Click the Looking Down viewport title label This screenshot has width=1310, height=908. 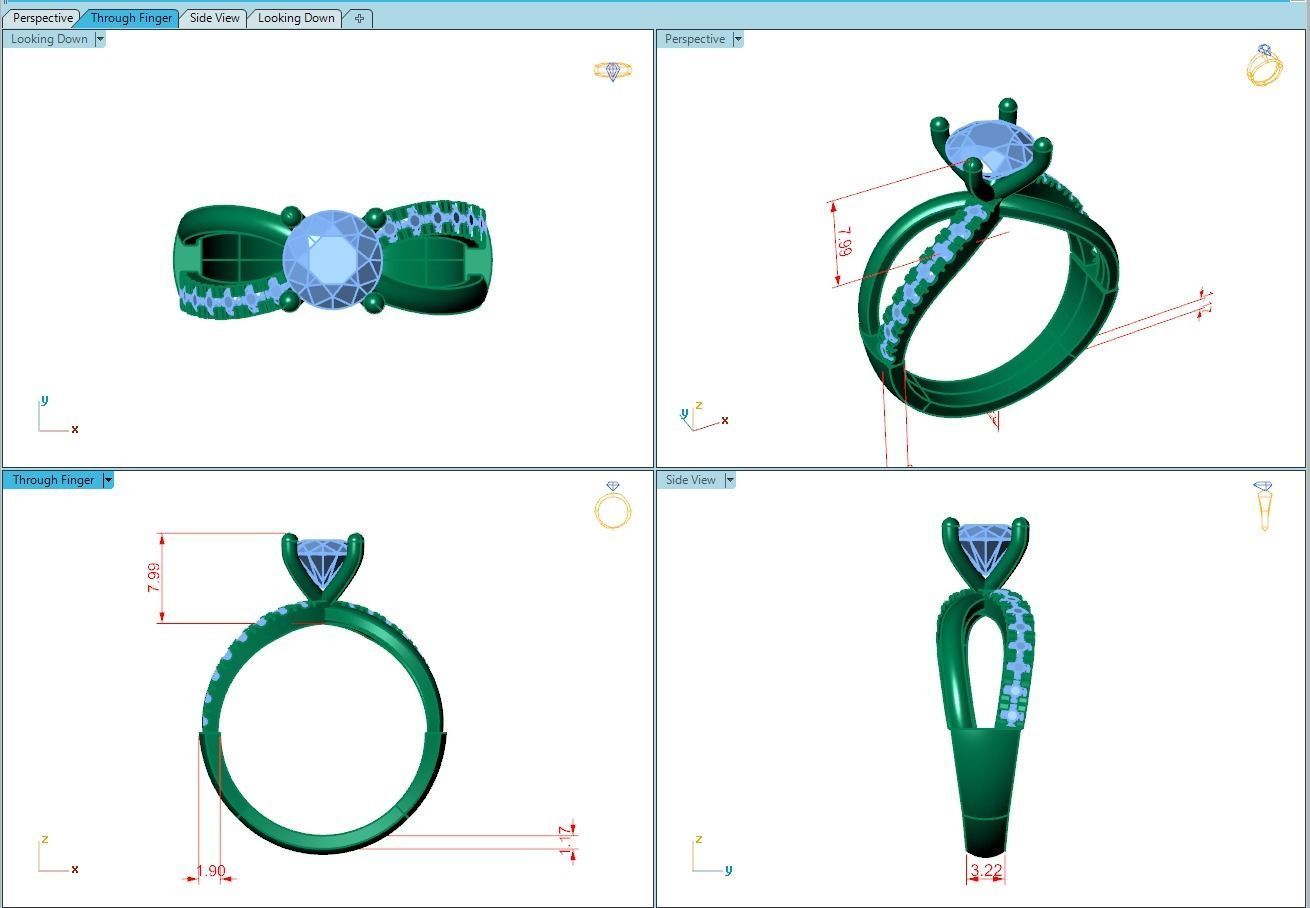[x=49, y=39]
